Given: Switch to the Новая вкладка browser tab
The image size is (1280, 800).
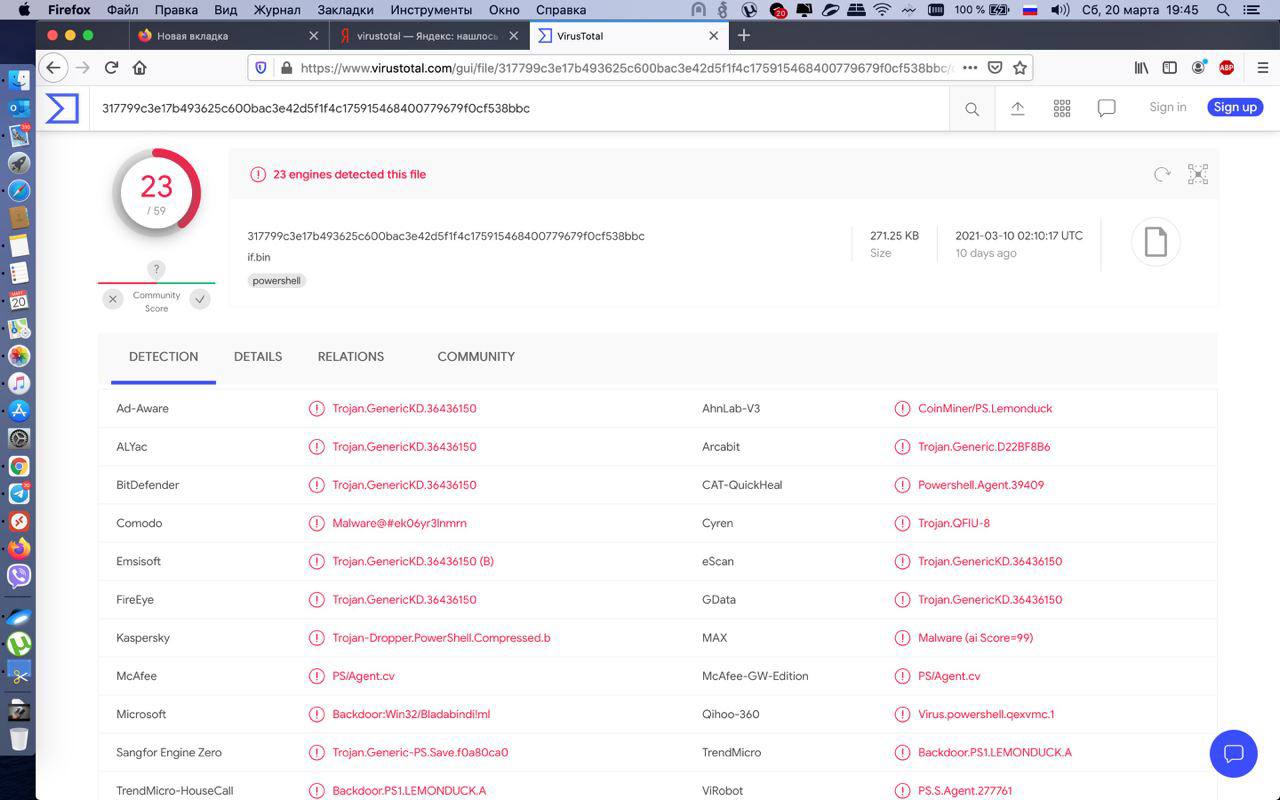Looking at the screenshot, I should click(229, 35).
